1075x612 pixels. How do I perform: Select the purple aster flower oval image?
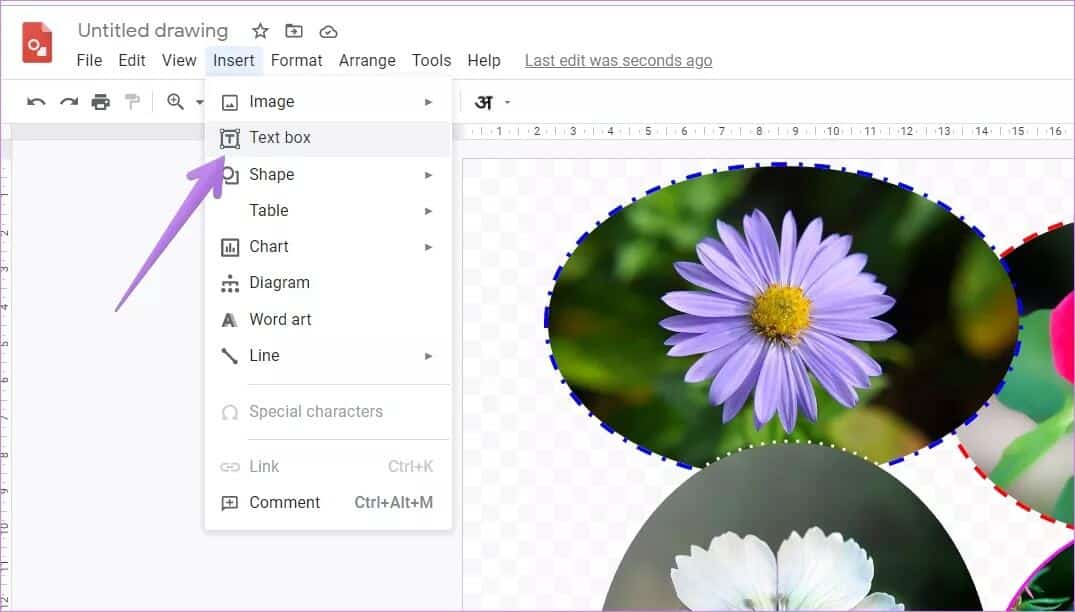pos(782,317)
